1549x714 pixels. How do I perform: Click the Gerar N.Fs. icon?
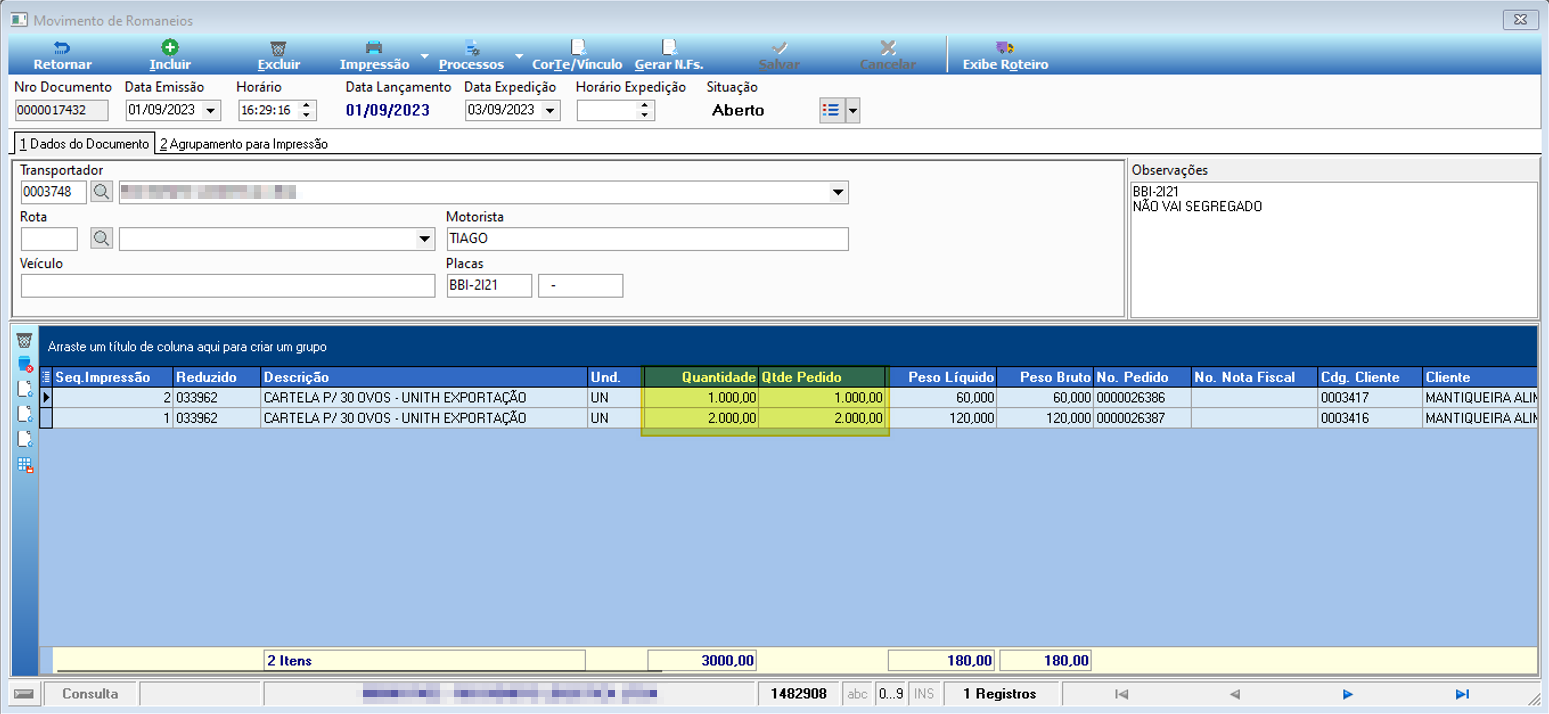click(669, 48)
